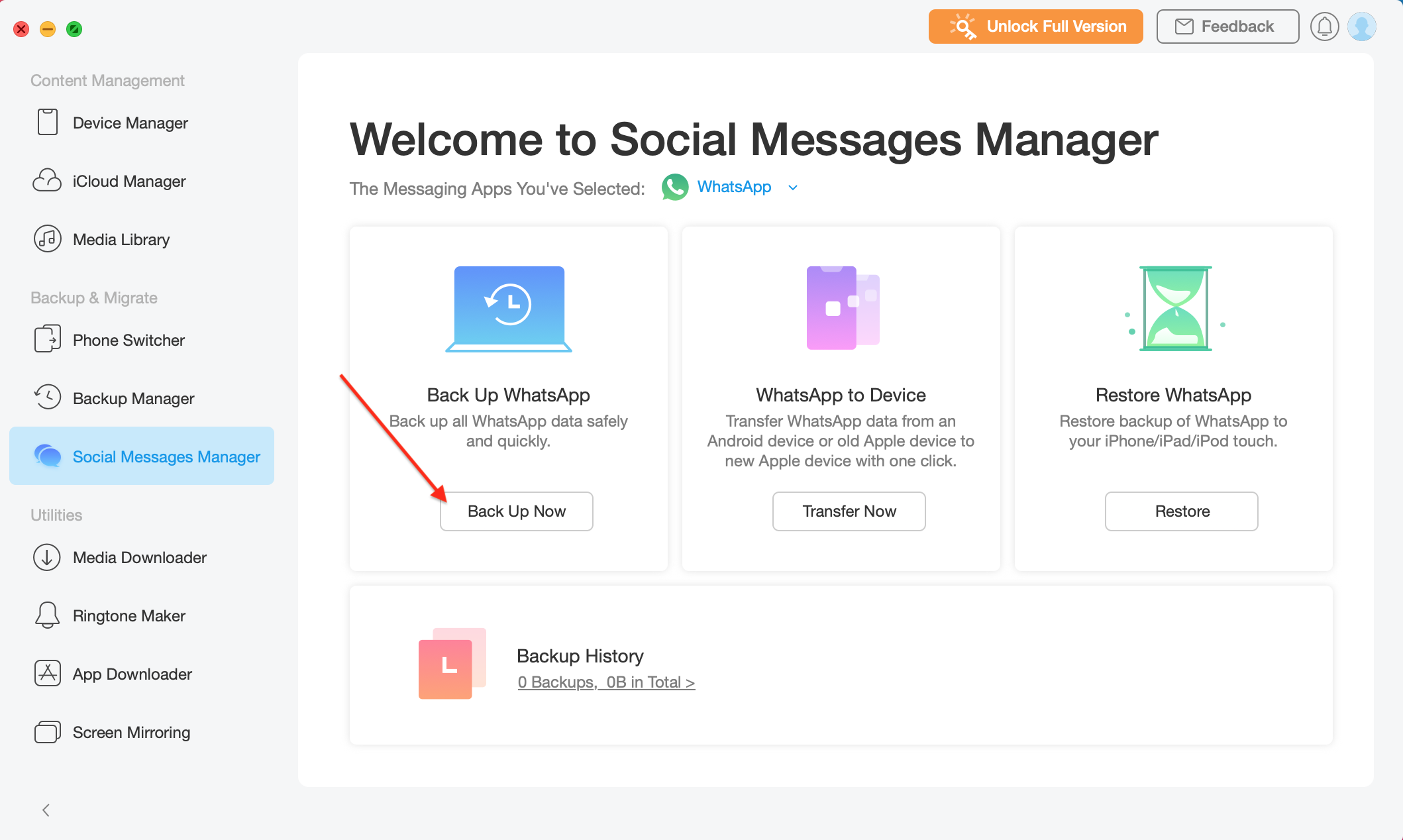Switch to the Social Messages Manager section
This screenshot has height=840, width=1403.
pyautogui.click(x=142, y=456)
